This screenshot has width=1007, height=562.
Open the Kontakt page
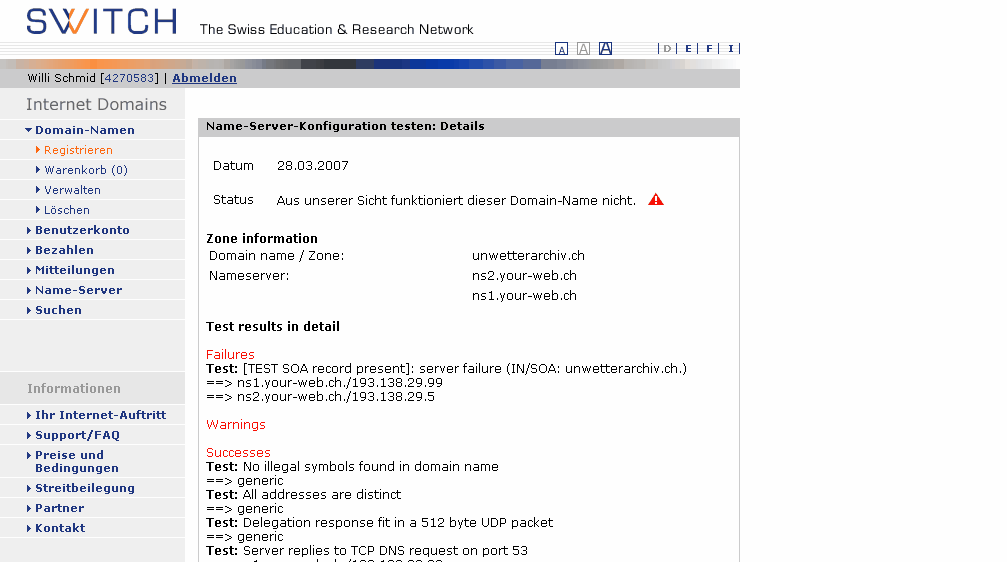(x=60, y=528)
